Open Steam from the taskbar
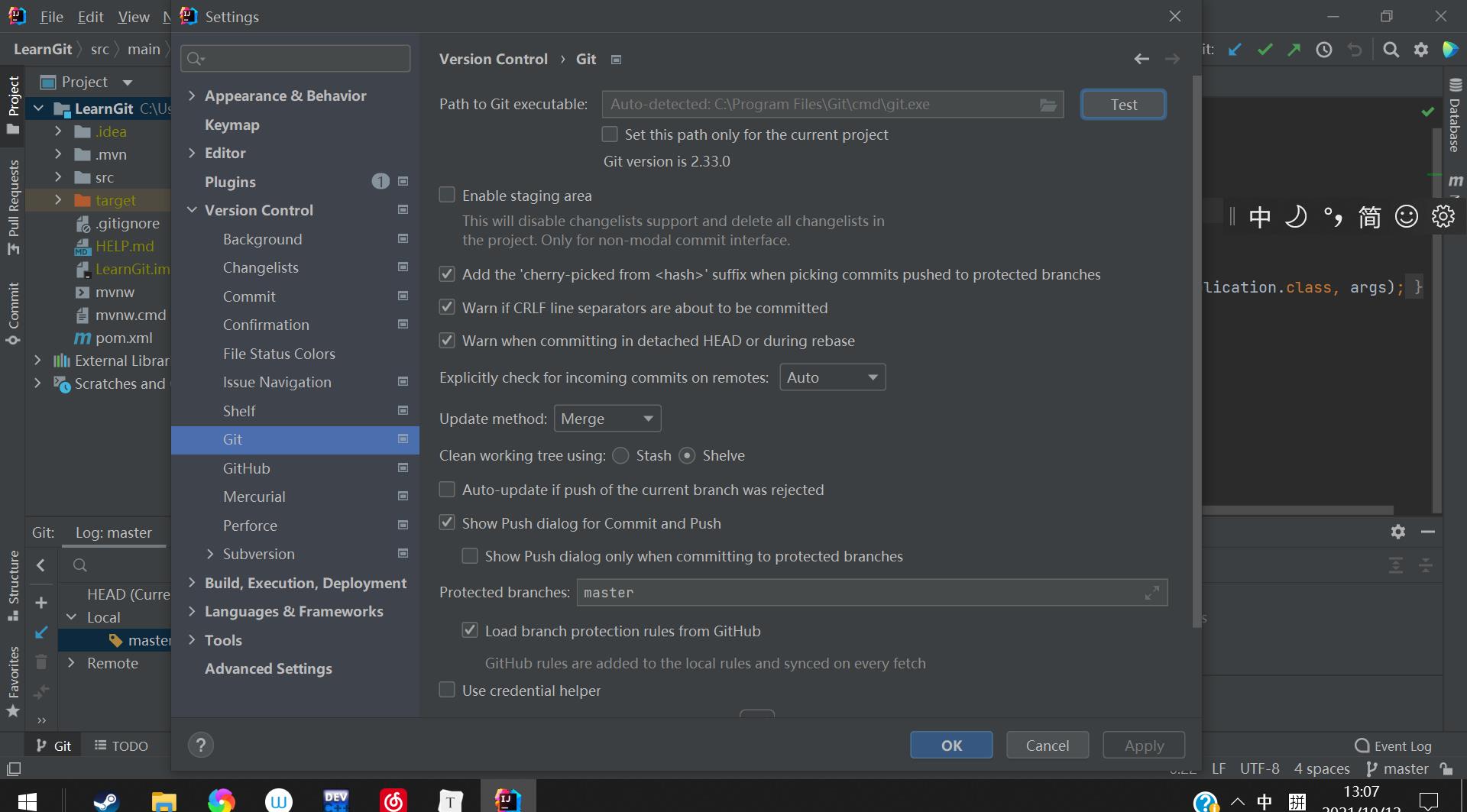1467x812 pixels. click(x=106, y=801)
